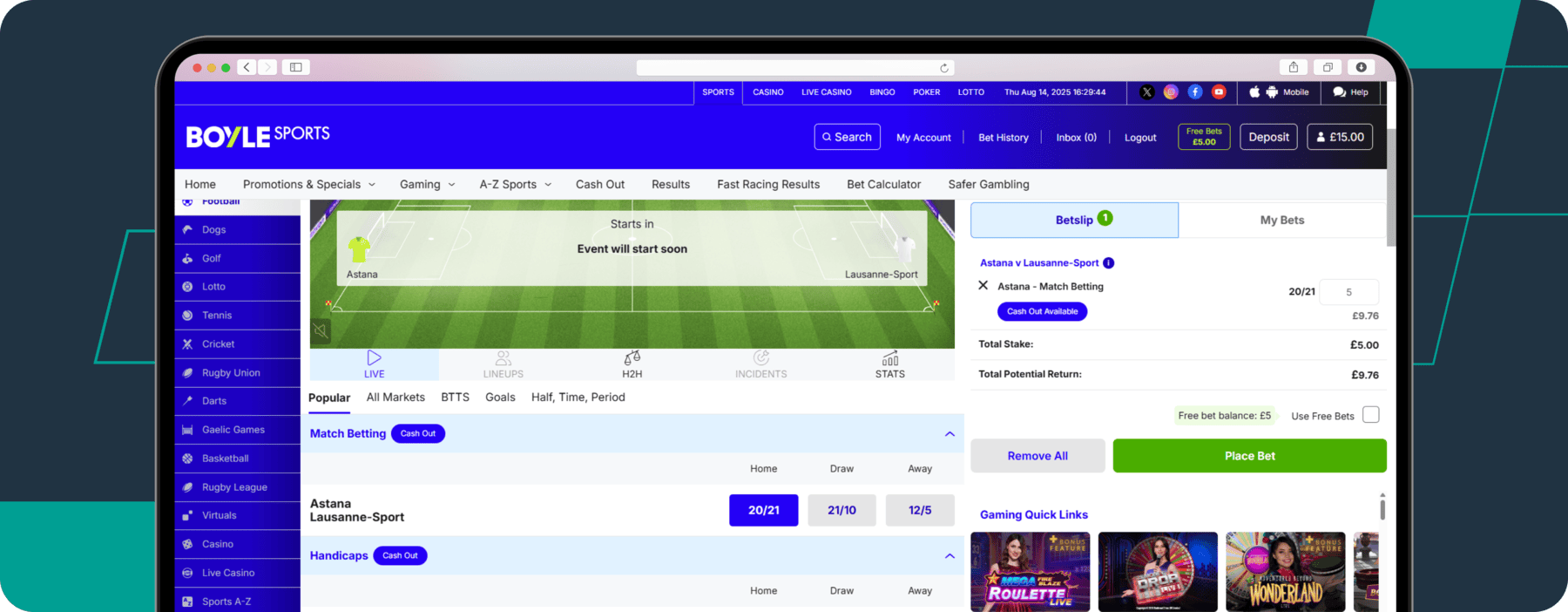The image size is (1568, 612).
Task: Click the stake input field showing 5
Action: (1349, 292)
